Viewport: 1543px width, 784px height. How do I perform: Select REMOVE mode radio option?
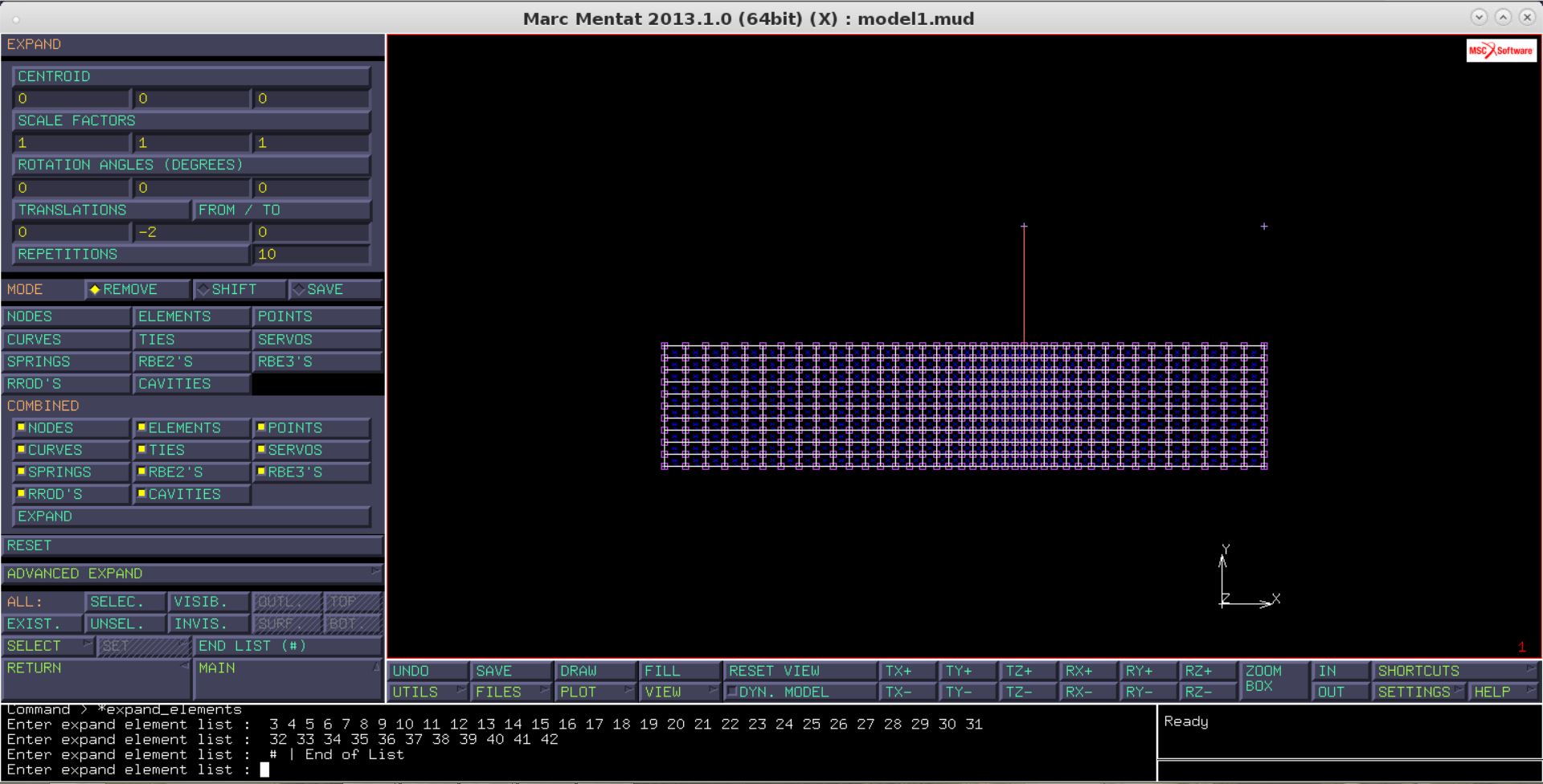coord(137,289)
